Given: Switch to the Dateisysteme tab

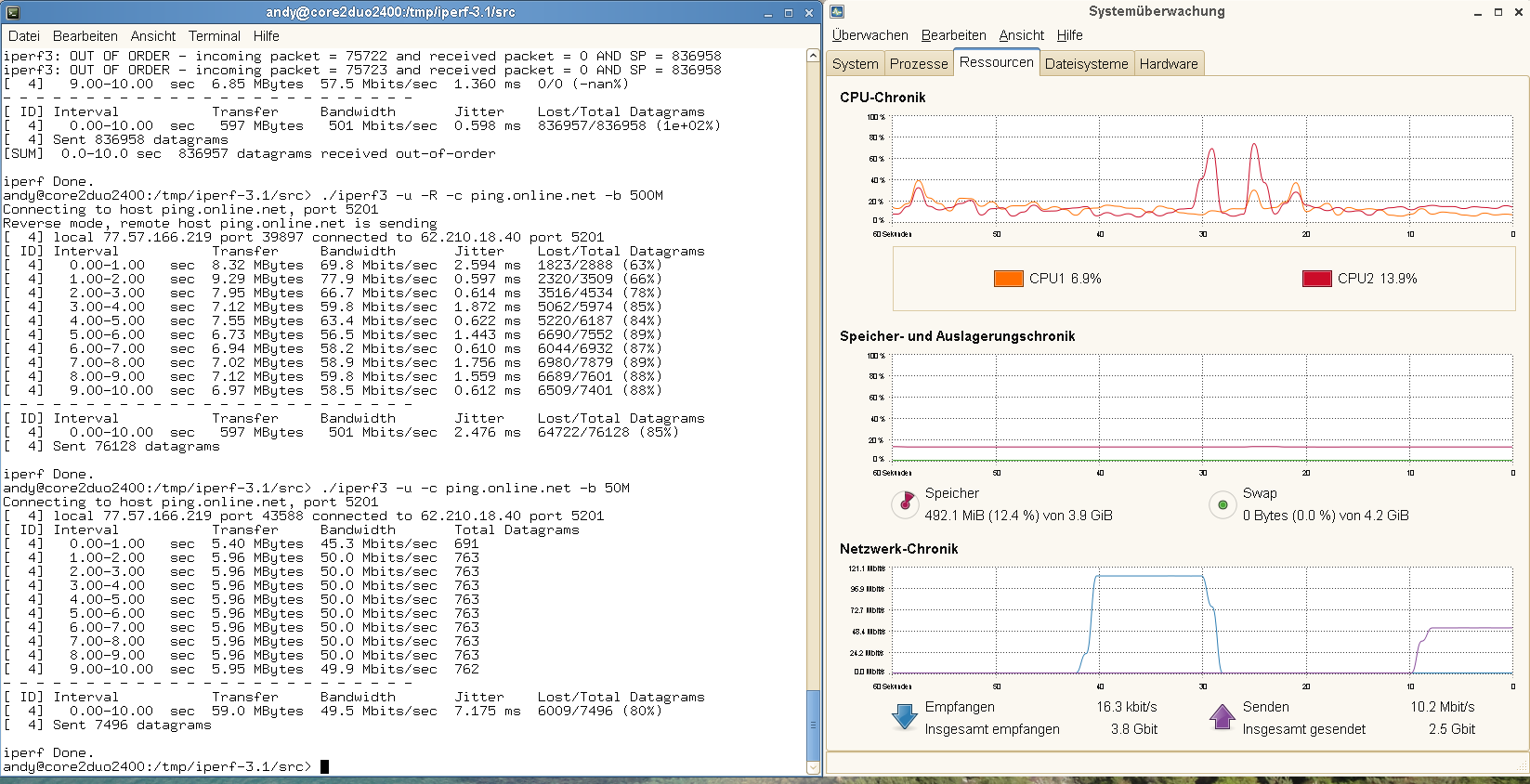Looking at the screenshot, I should pos(1087,64).
